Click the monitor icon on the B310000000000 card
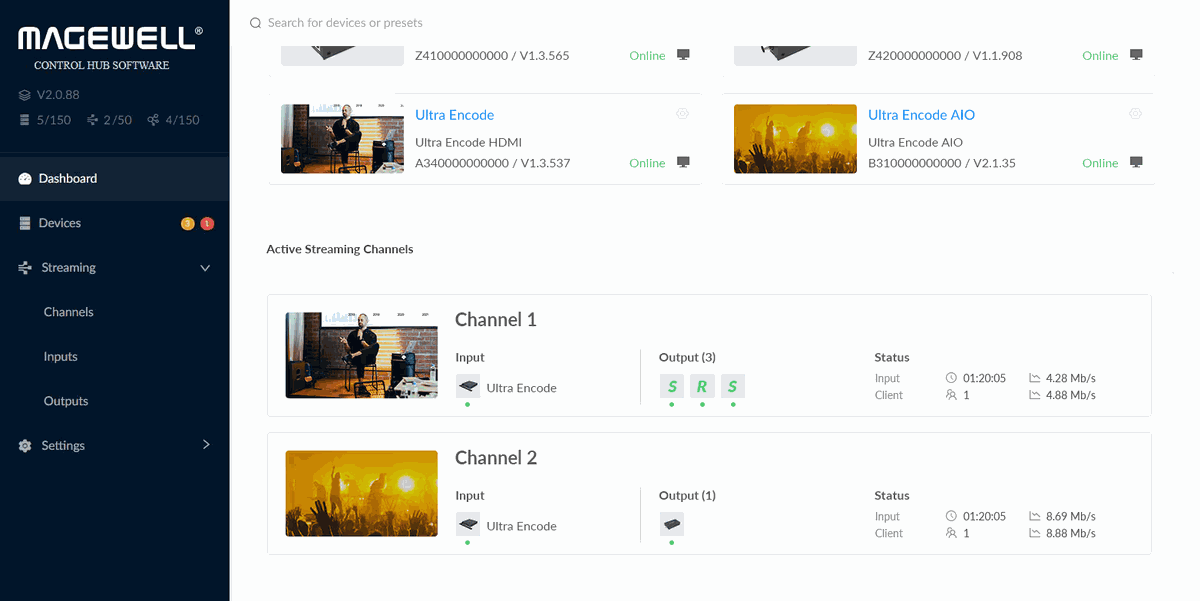 1136,162
